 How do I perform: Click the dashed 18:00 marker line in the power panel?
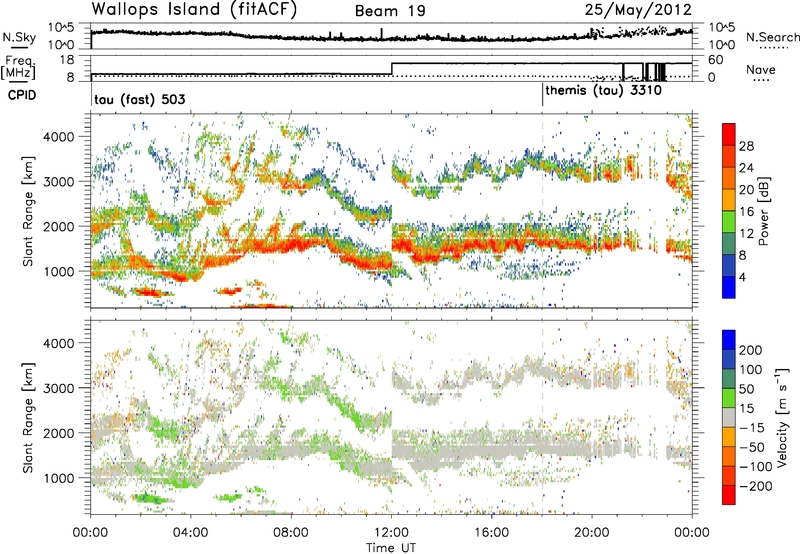pyautogui.click(x=542, y=210)
